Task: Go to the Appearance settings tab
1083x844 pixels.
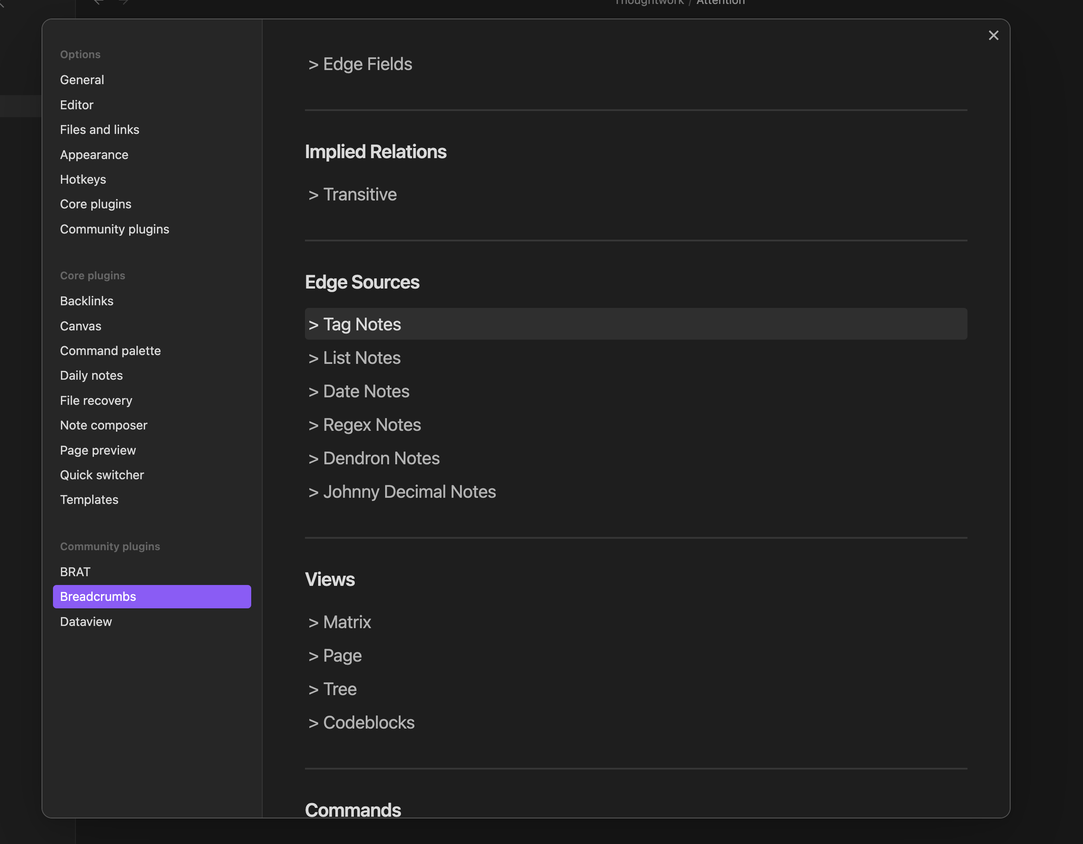Action: point(94,155)
